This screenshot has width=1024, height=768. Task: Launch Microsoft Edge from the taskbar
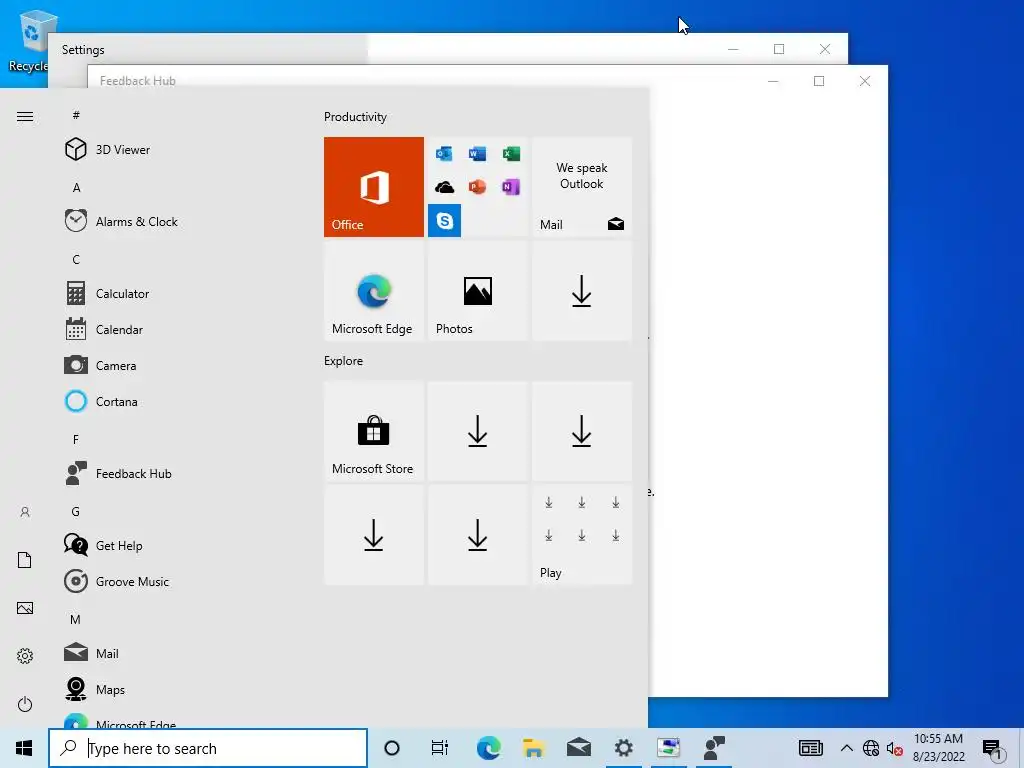[x=488, y=748]
